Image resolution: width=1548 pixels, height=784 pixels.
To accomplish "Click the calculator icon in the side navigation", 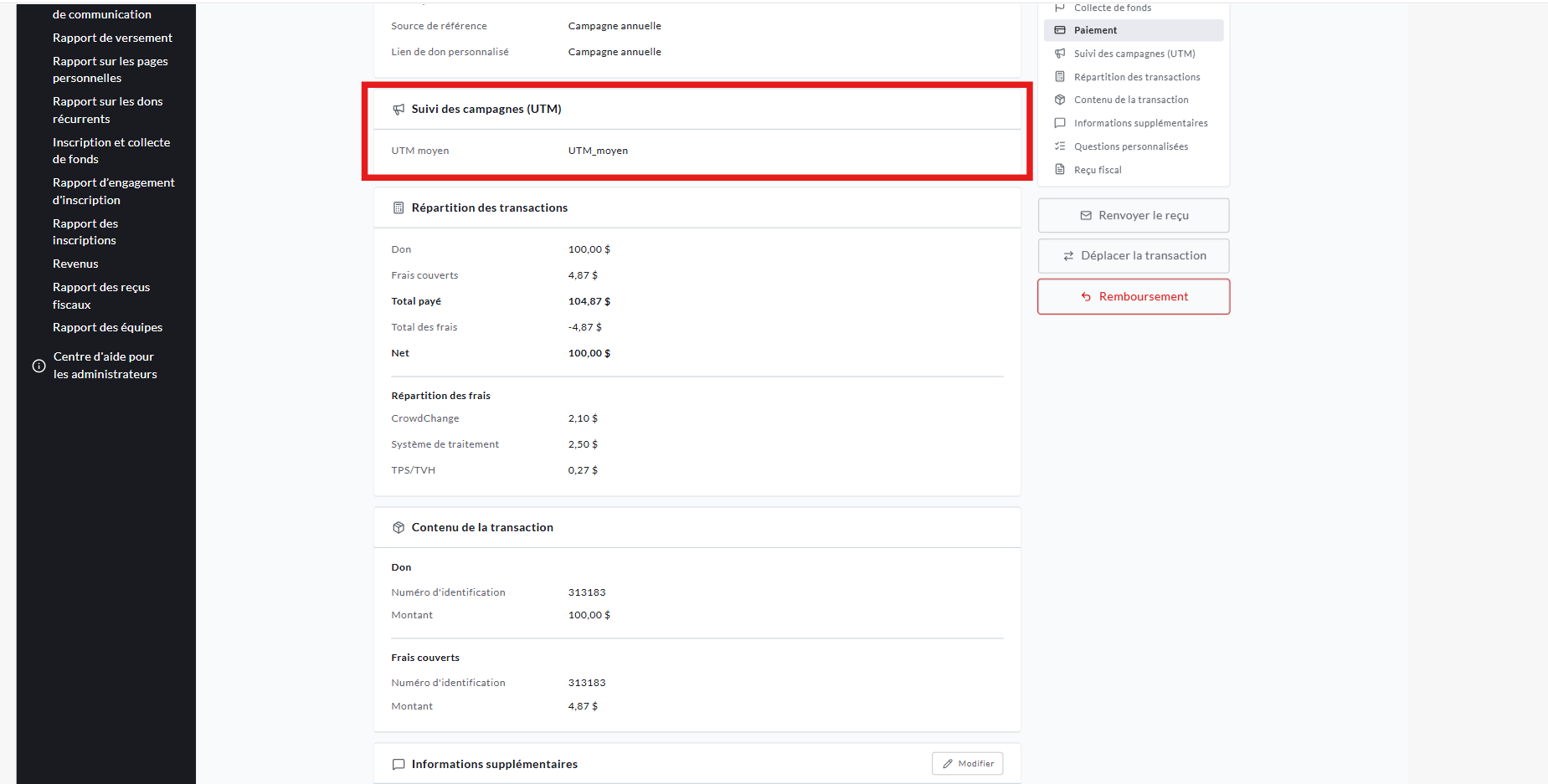I will pyautogui.click(x=1060, y=77).
